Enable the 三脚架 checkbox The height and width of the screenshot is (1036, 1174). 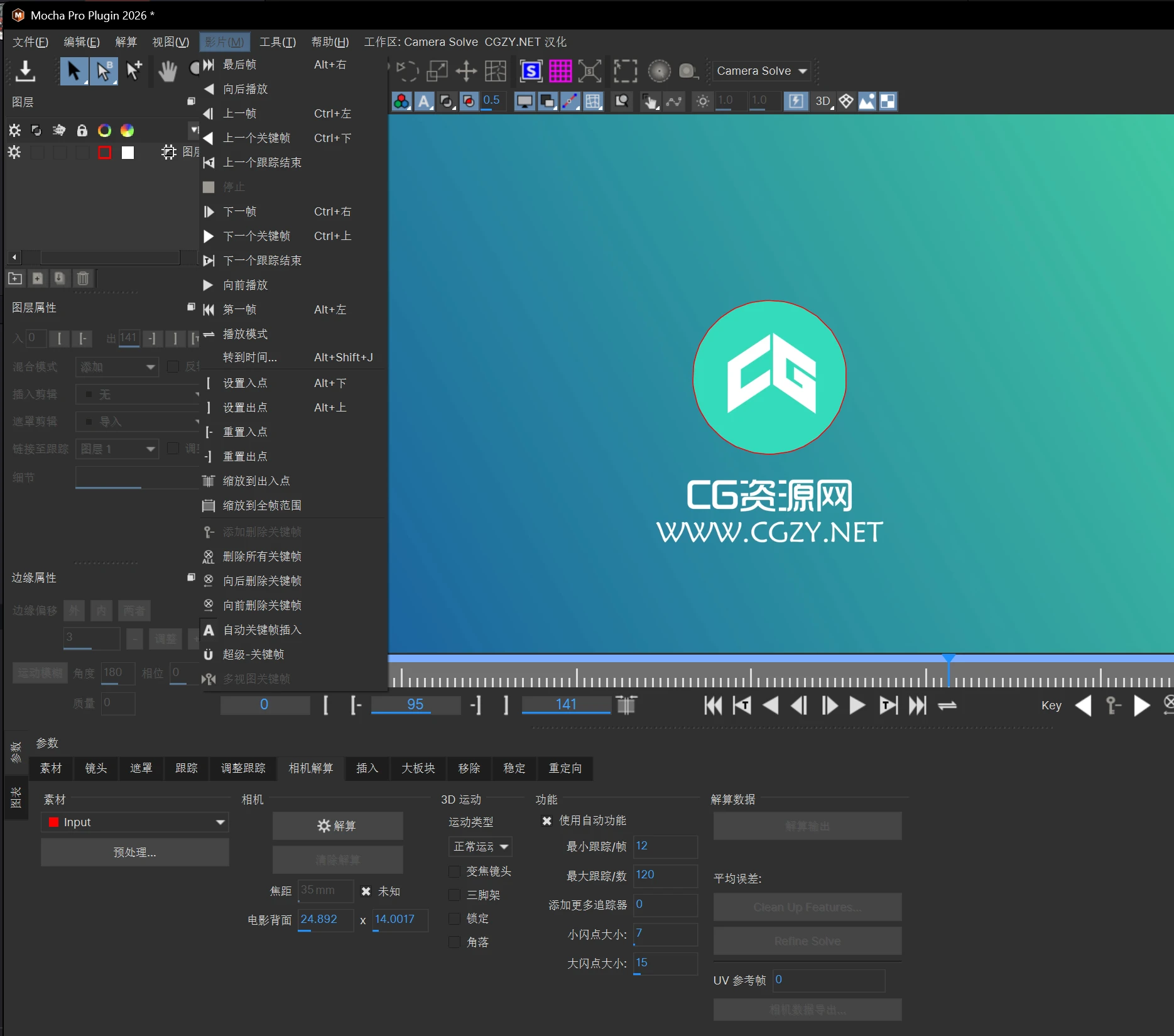click(454, 895)
